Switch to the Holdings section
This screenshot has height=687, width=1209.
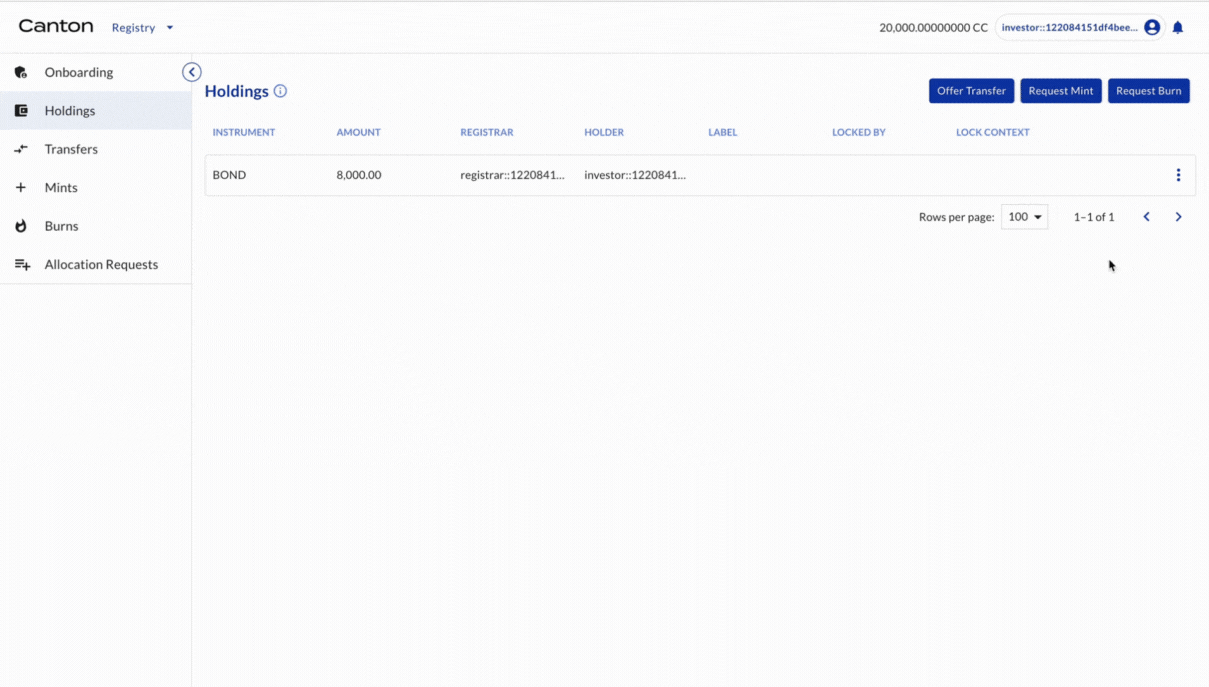pos(70,110)
